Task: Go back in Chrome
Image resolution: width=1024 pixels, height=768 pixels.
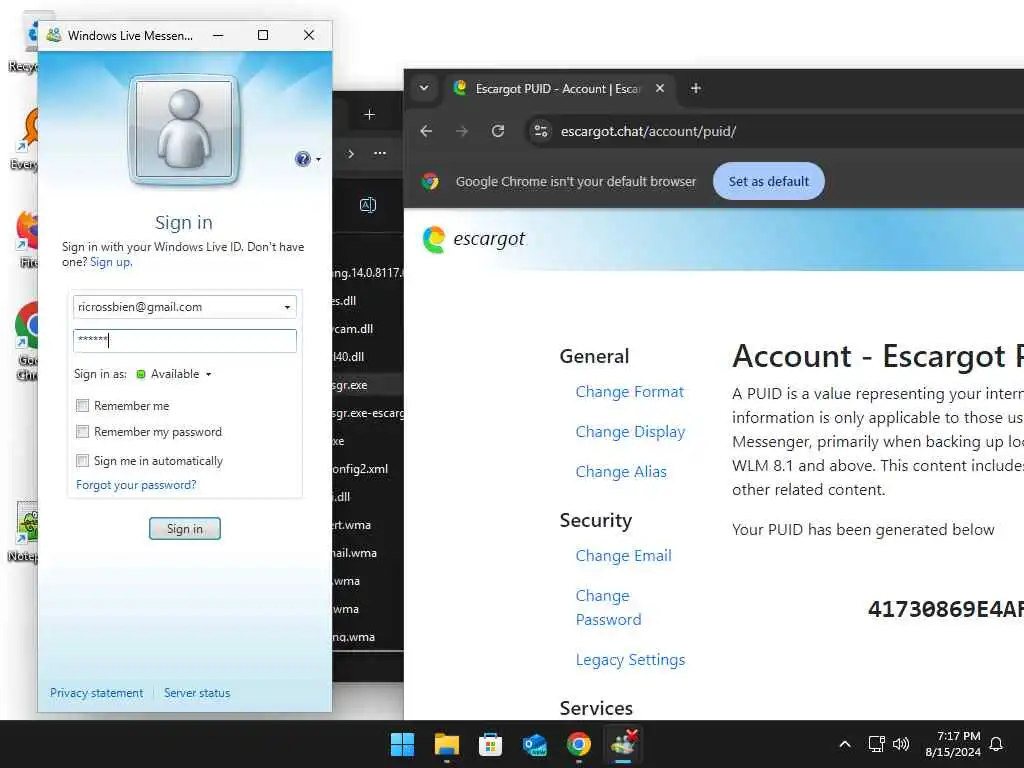Action: 426,131
